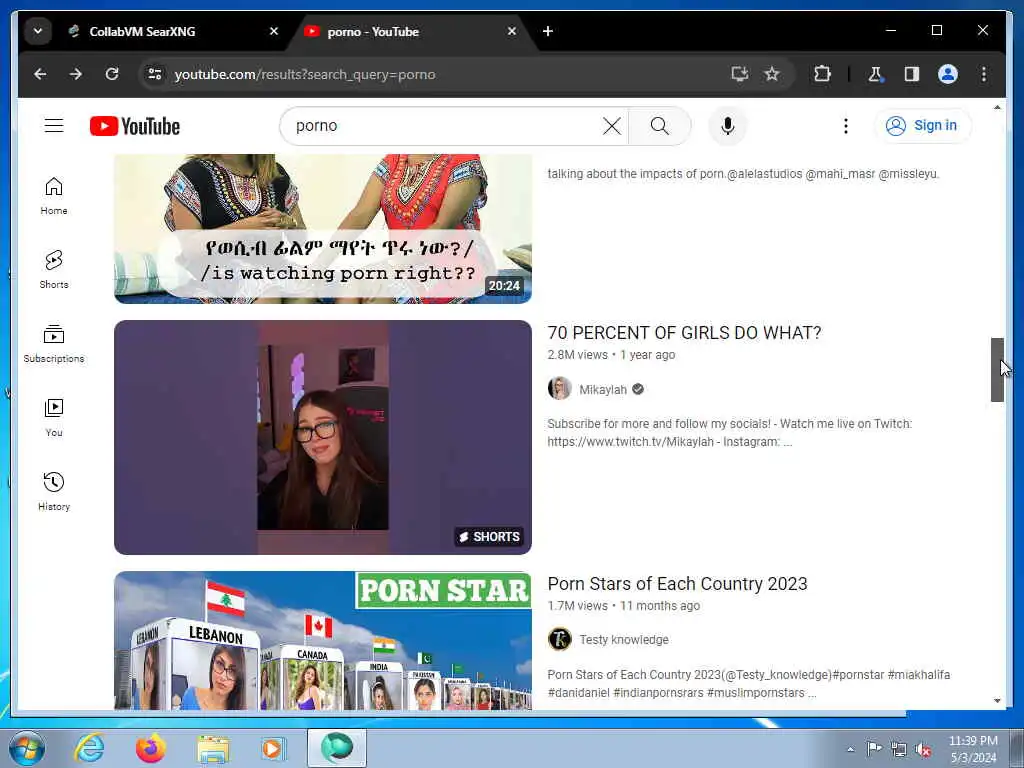
Task: Click the magnifier search button
Action: (x=660, y=126)
